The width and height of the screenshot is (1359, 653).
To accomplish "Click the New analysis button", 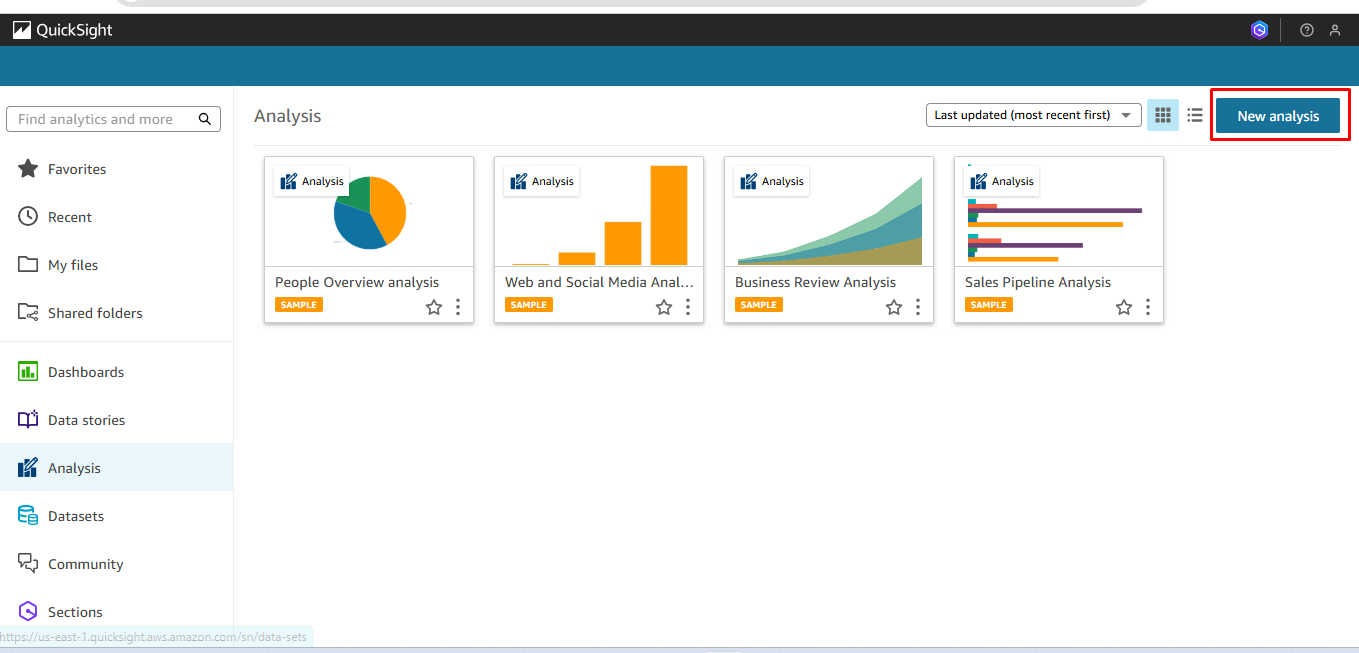I will (x=1277, y=116).
